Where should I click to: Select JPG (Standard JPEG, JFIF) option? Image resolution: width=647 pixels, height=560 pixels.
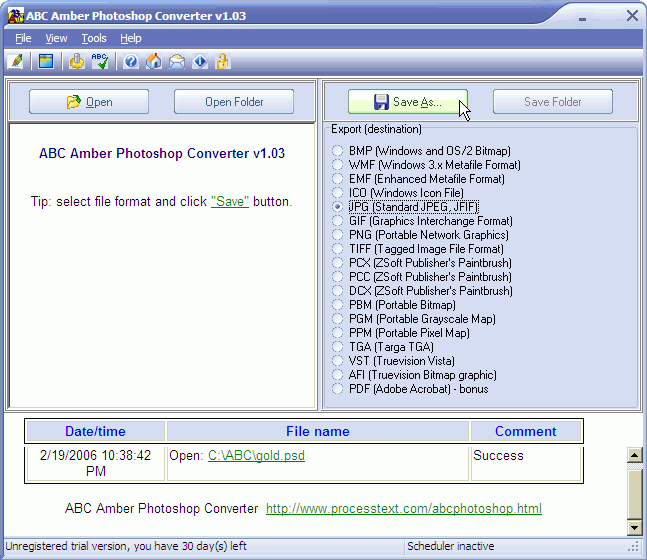click(406, 207)
